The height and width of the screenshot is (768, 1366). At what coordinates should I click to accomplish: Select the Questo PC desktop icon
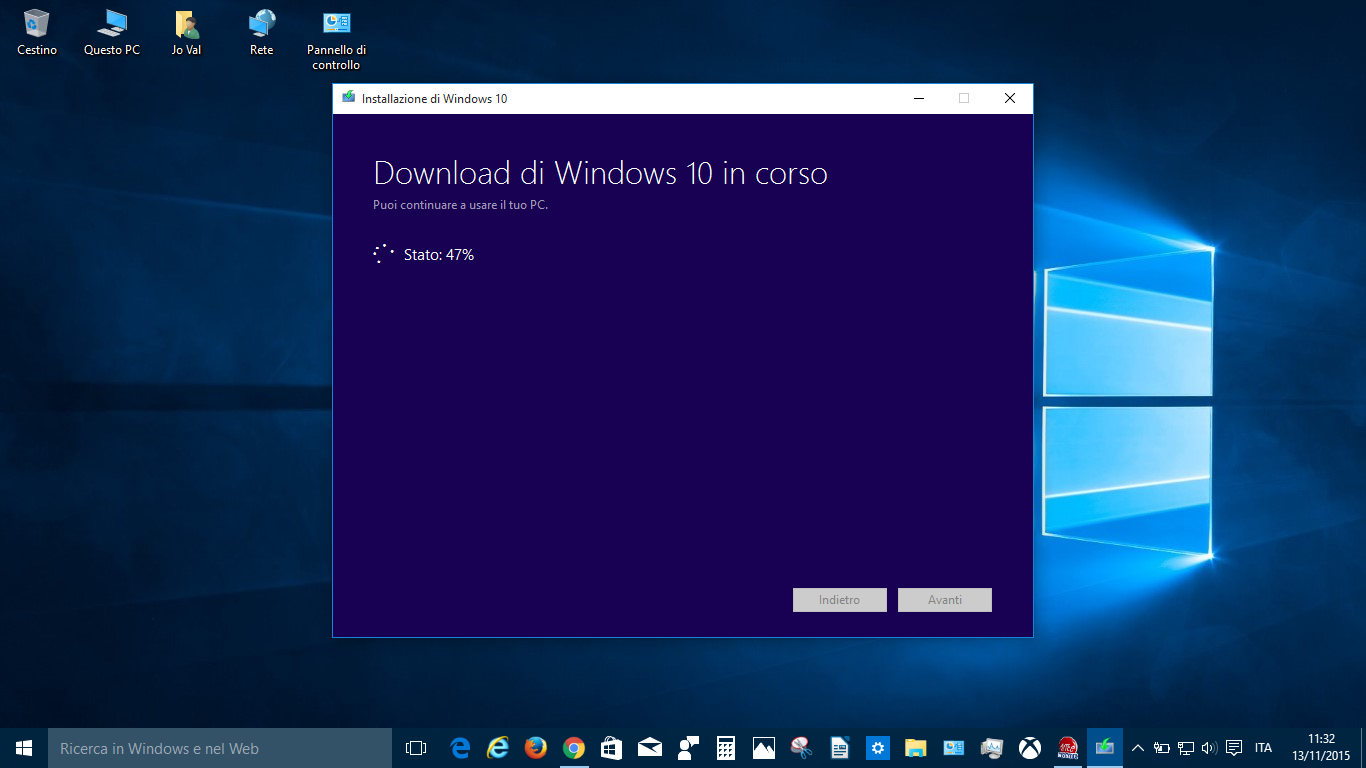tap(112, 32)
